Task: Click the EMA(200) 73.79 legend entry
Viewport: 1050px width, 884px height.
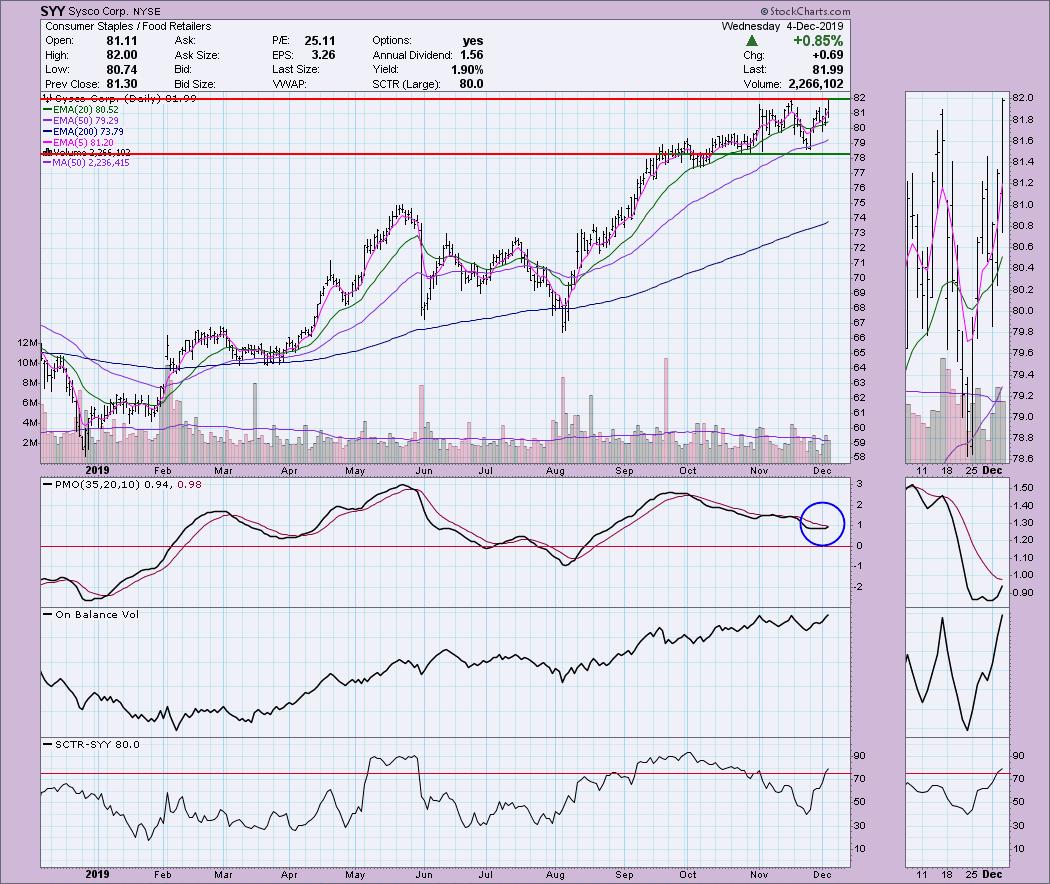Action: coord(83,132)
